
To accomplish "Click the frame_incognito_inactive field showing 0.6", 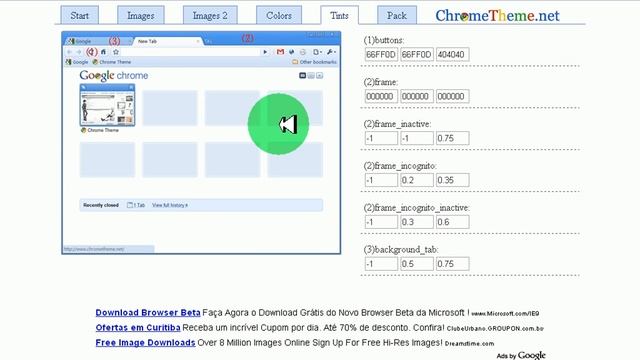I will [x=452, y=222].
